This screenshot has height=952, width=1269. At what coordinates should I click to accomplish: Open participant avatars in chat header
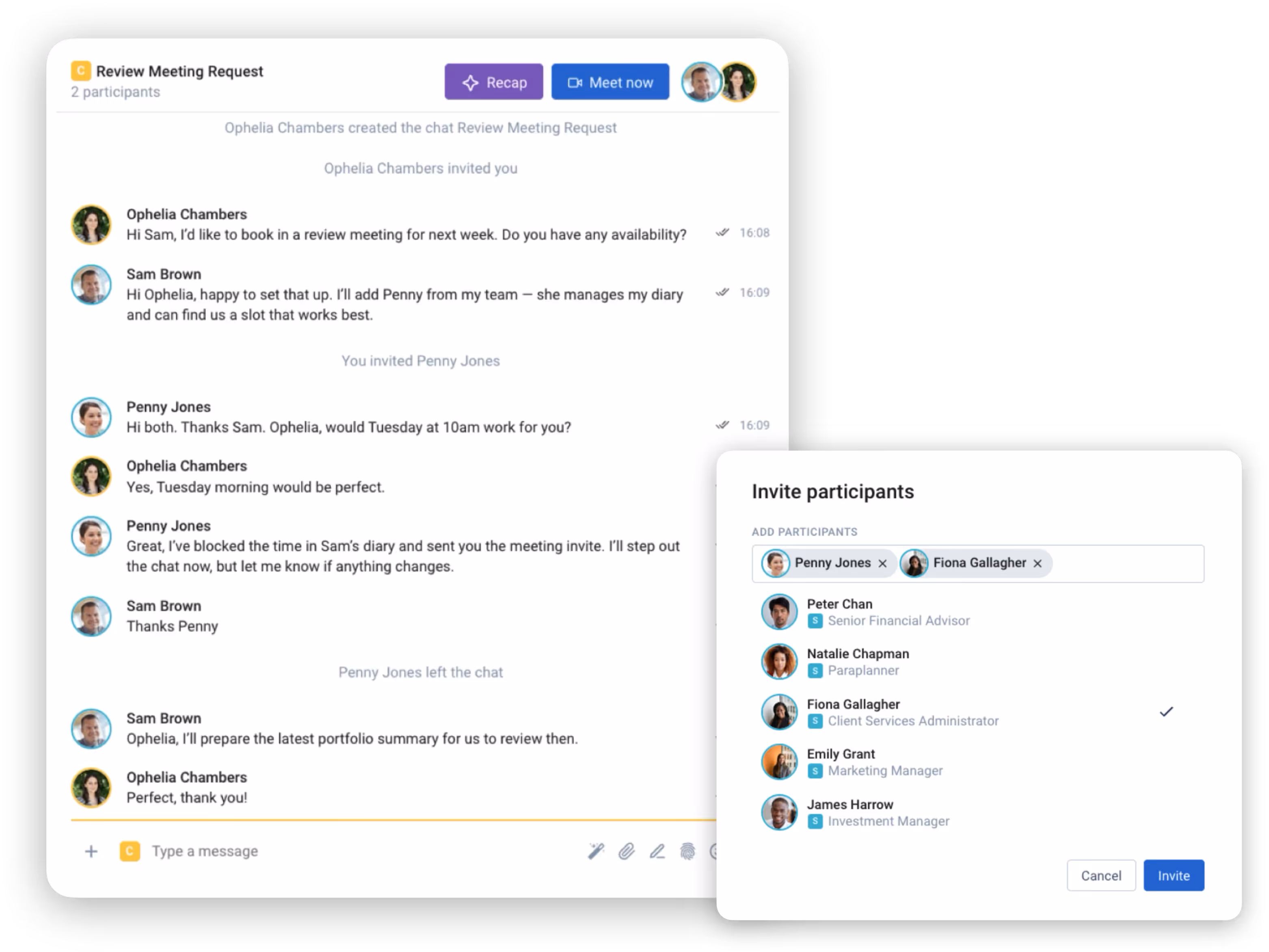[718, 82]
